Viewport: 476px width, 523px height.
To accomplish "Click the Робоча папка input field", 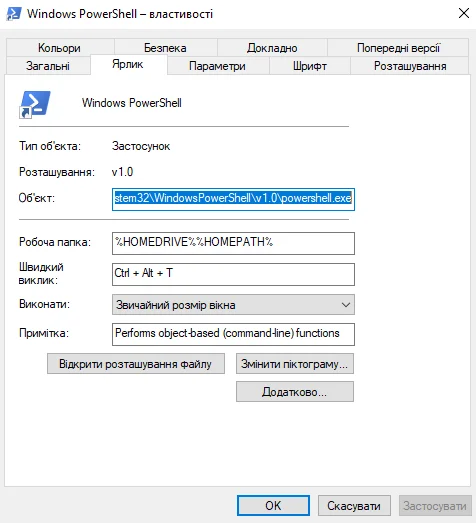I will point(233,243).
